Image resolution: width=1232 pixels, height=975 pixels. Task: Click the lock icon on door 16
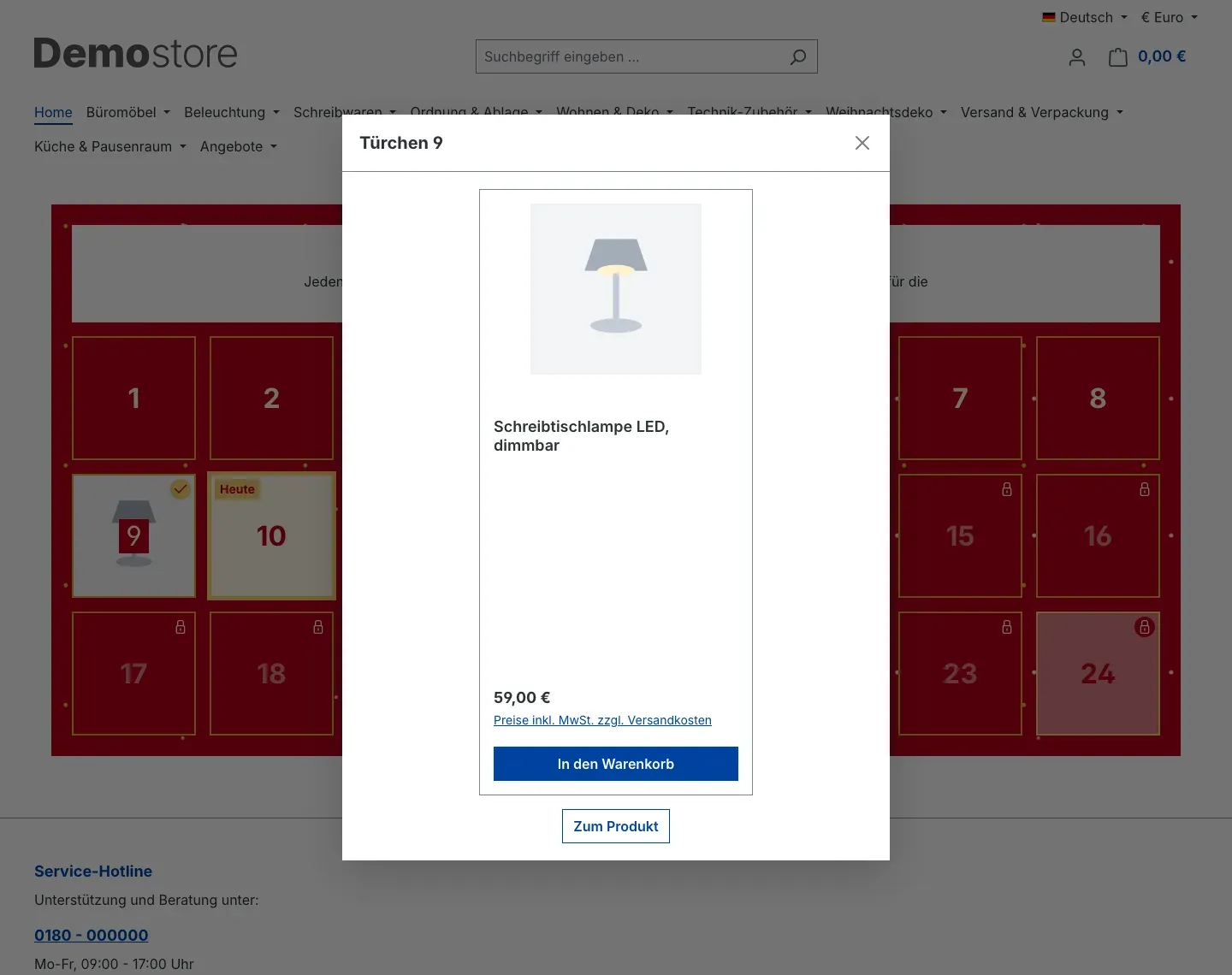coord(1144,489)
